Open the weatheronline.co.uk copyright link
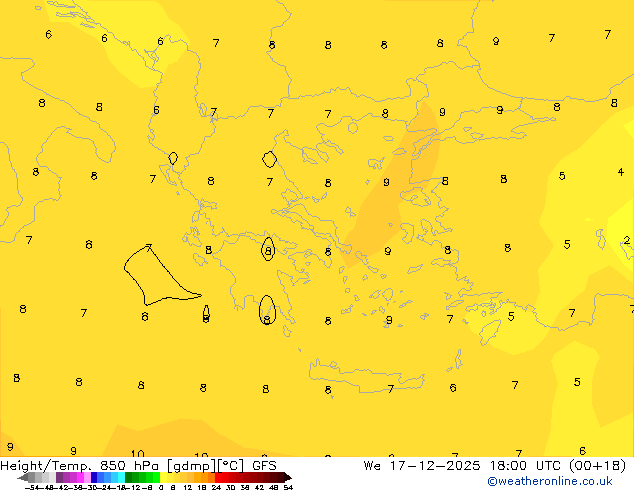The width and height of the screenshot is (634, 490). (549, 481)
